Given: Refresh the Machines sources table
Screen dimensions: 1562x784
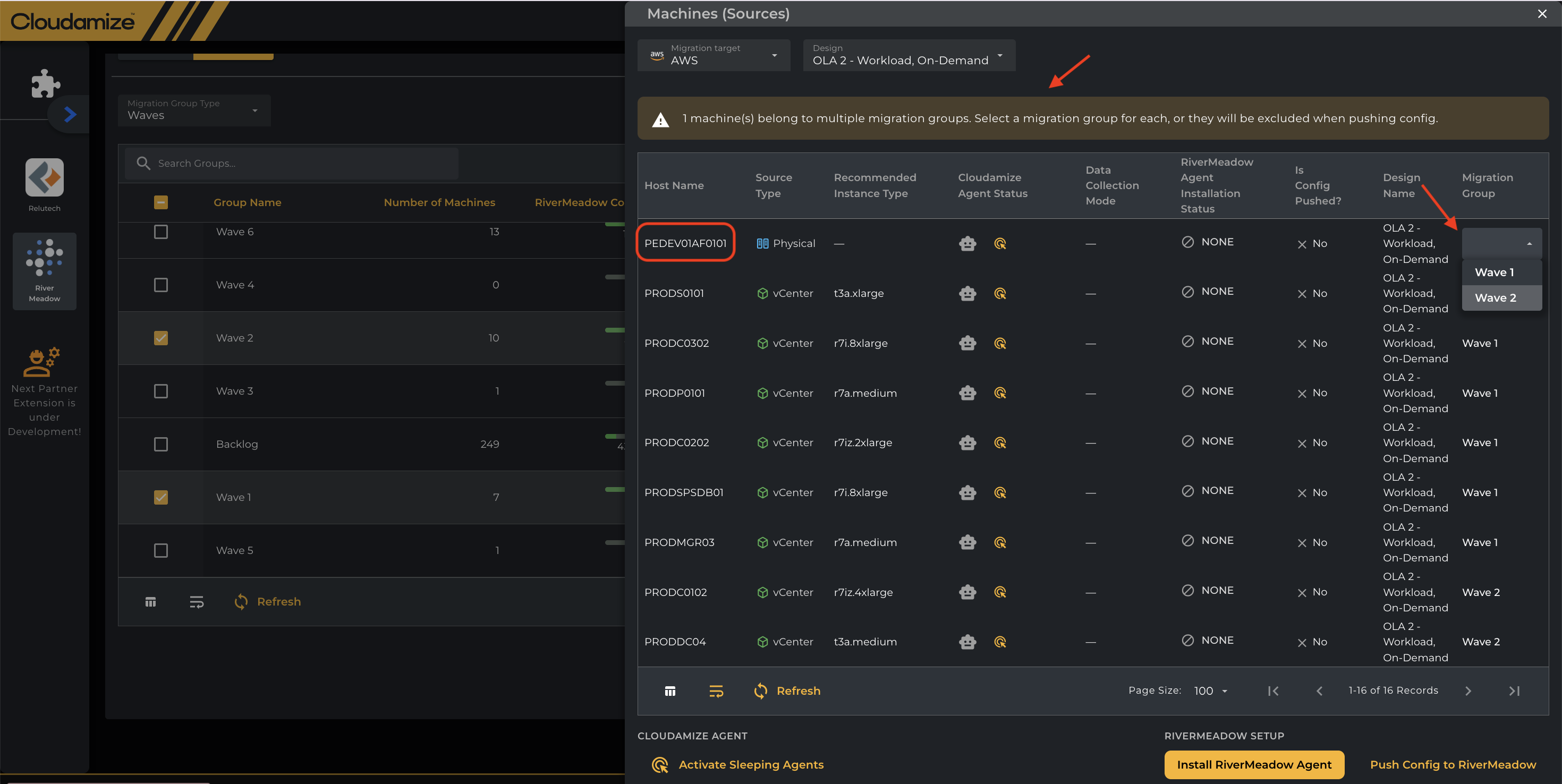Looking at the screenshot, I should tap(787, 691).
